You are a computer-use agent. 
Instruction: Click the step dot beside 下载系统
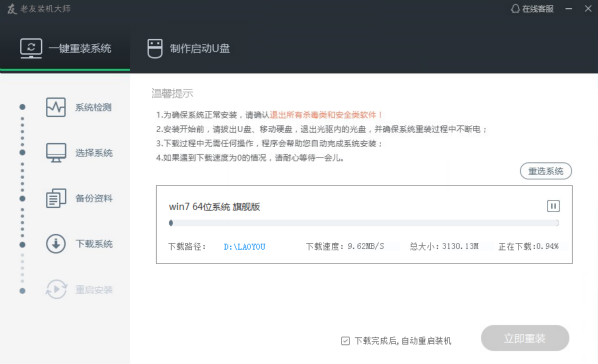(23, 245)
